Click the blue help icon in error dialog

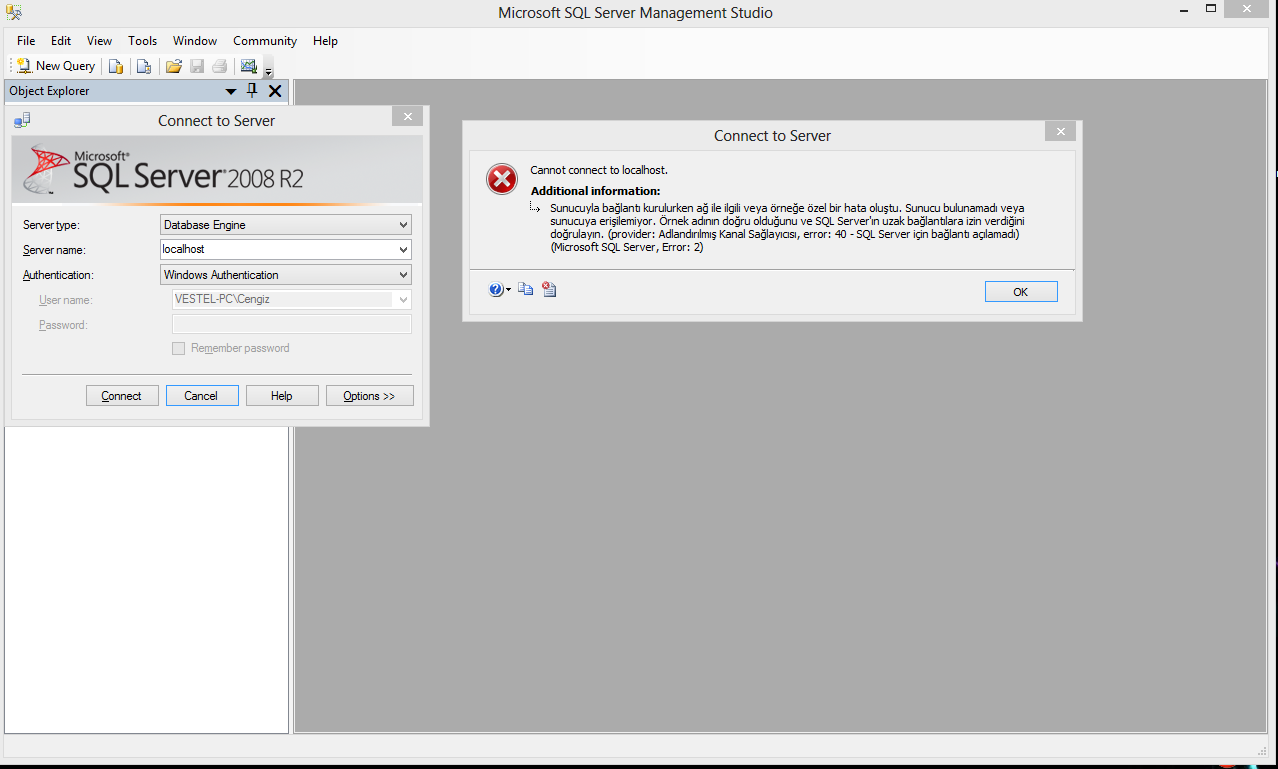pyautogui.click(x=496, y=290)
